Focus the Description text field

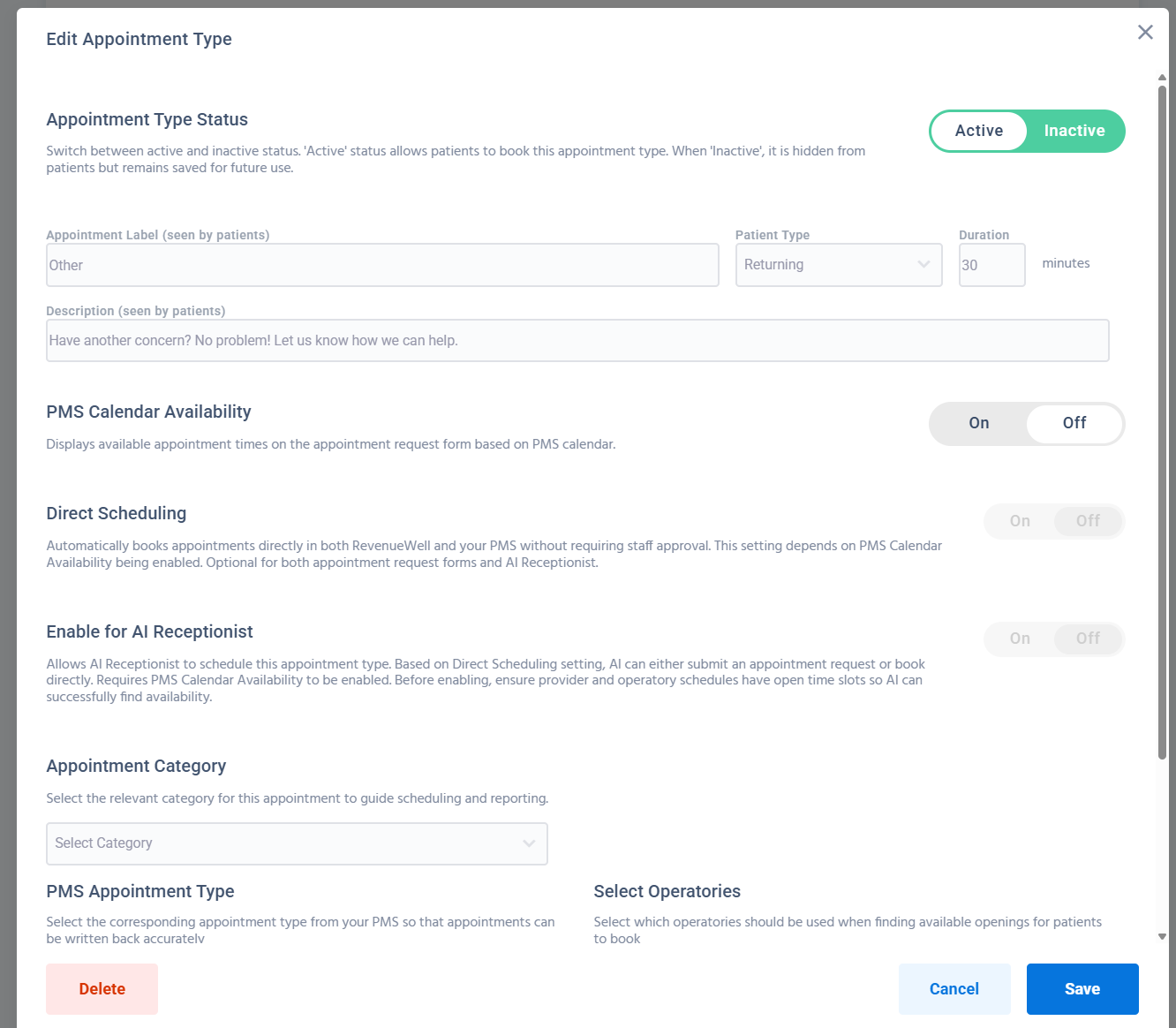[x=577, y=341]
